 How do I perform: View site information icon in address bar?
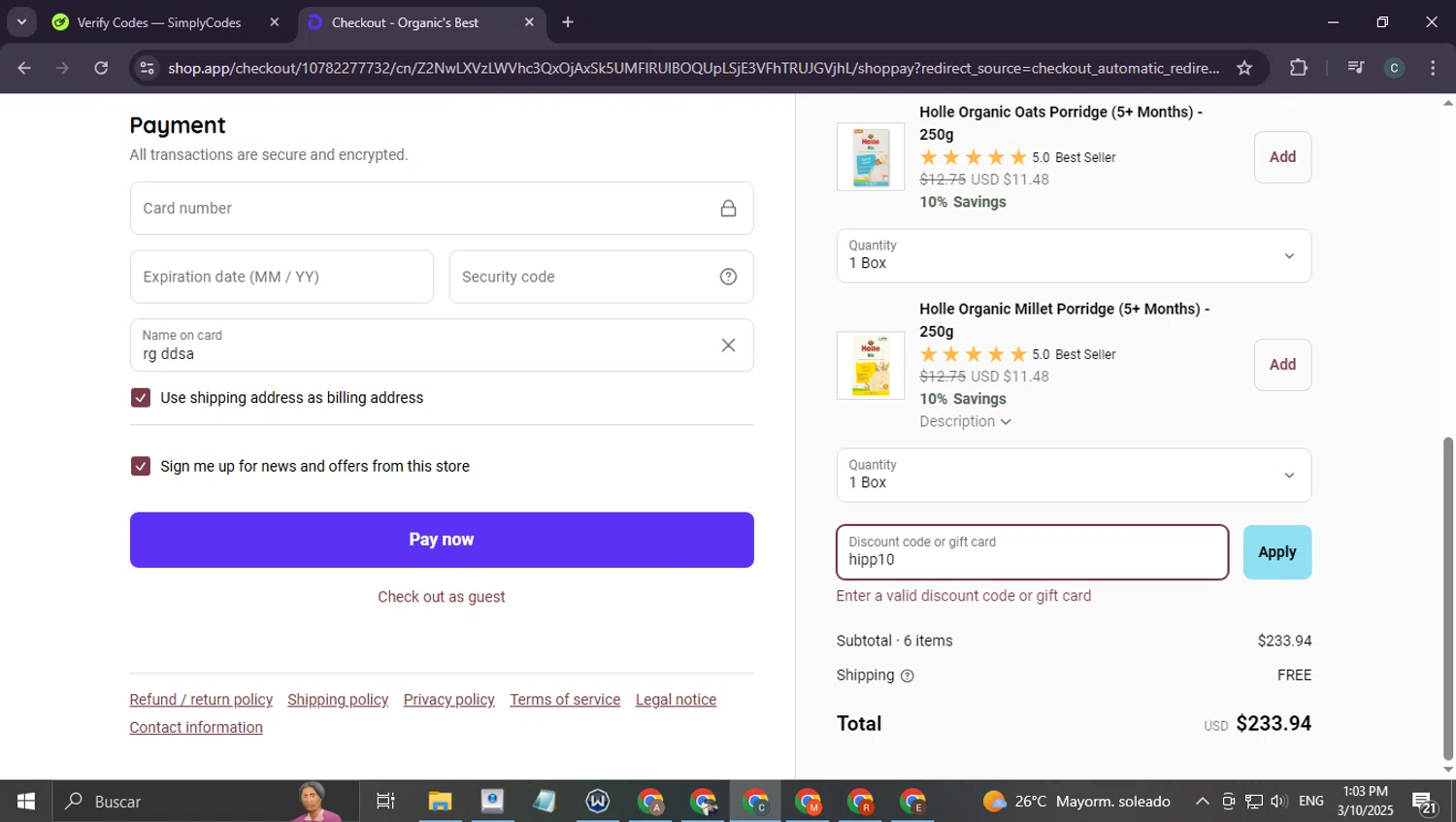[x=147, y=68]
